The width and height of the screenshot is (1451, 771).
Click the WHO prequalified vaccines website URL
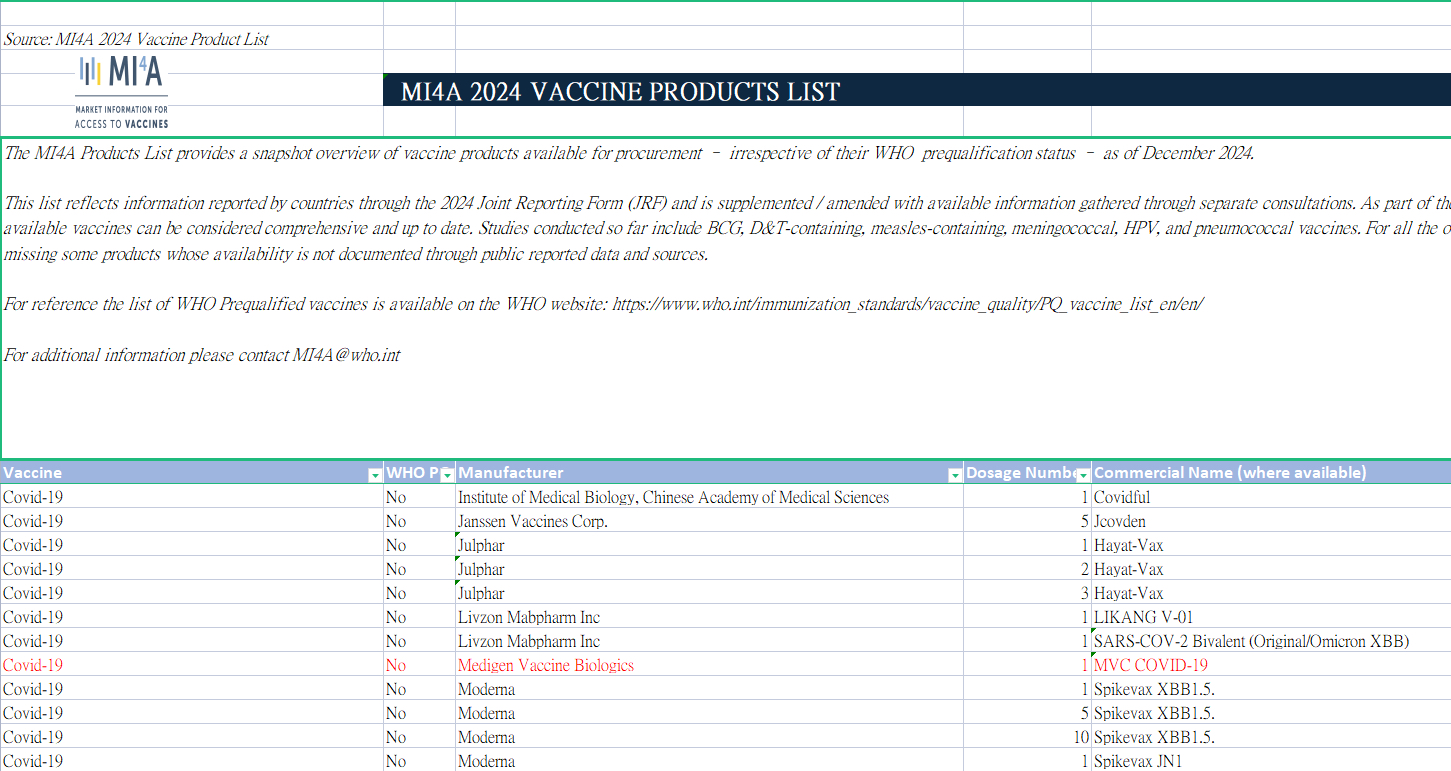(908, 304)
